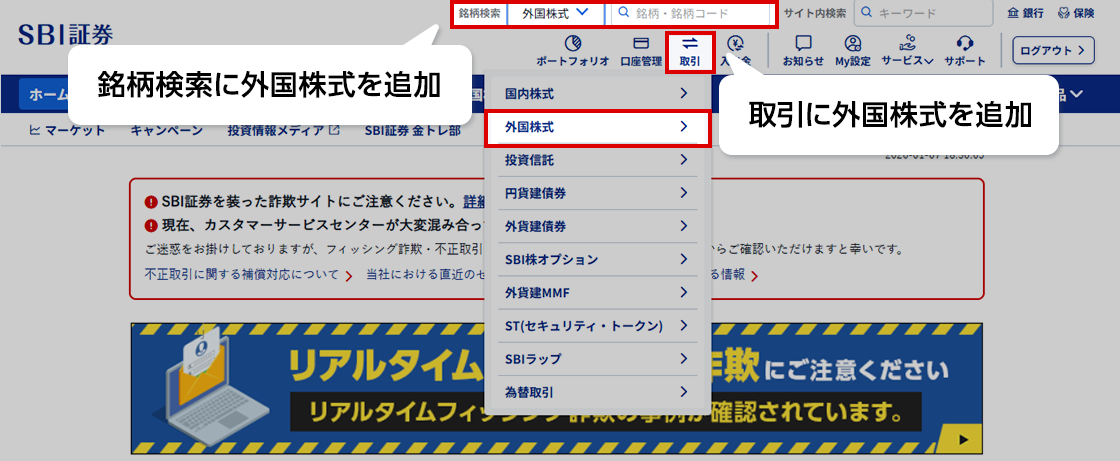
Task: Select 外国株式 from the trade menu
Action: click(597, 127)
